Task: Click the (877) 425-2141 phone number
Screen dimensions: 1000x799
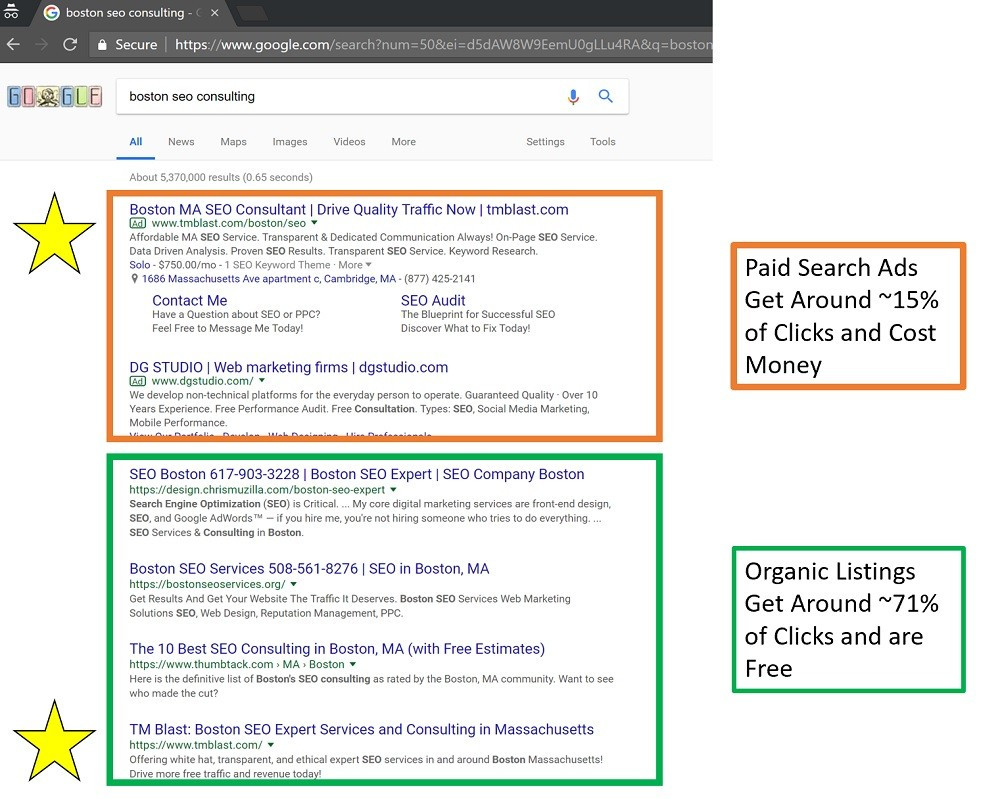Action: coord(439,279)
